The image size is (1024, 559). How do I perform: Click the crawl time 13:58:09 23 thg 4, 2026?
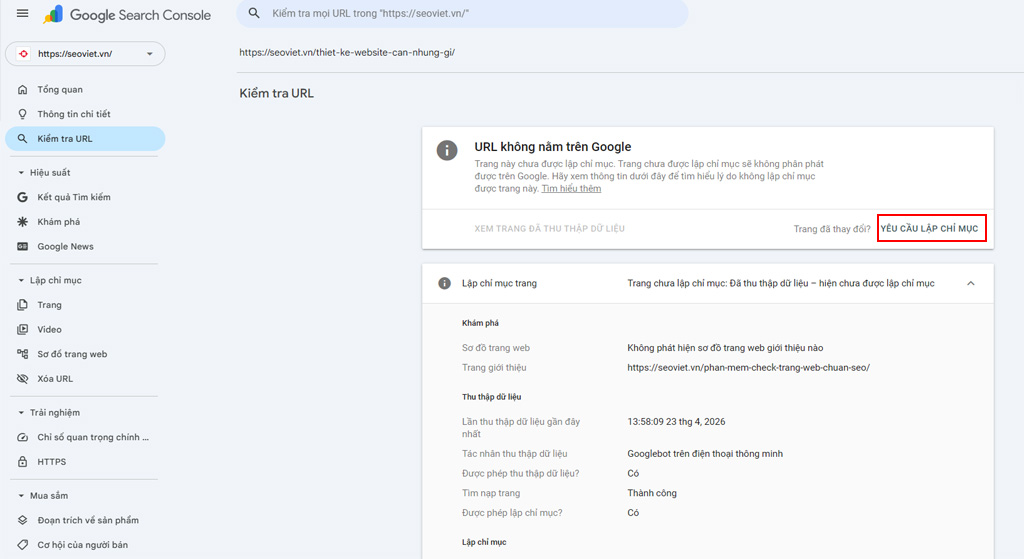[676, 422]
